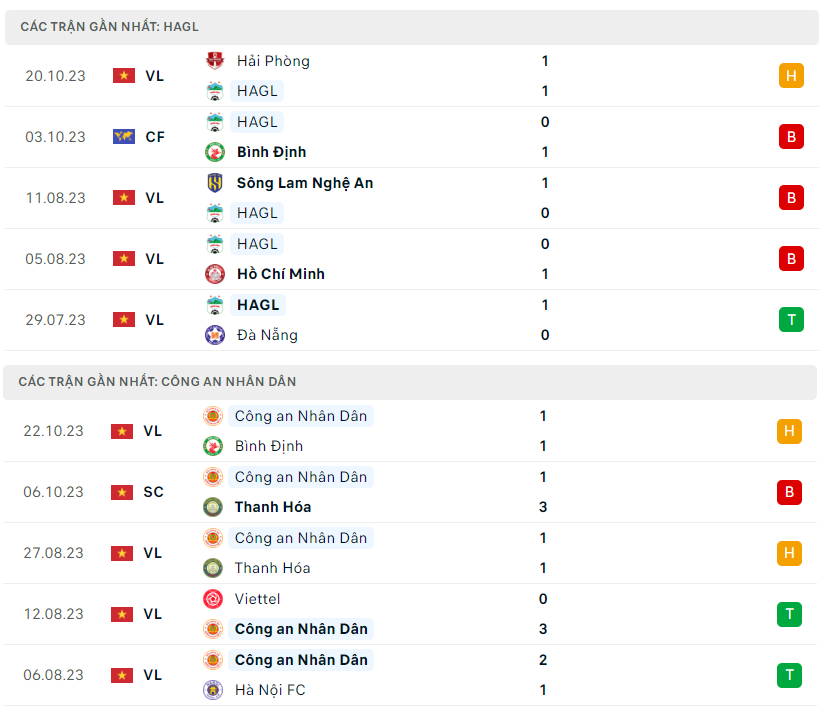Click the red B badge for 06.10.23

point(789,492)
